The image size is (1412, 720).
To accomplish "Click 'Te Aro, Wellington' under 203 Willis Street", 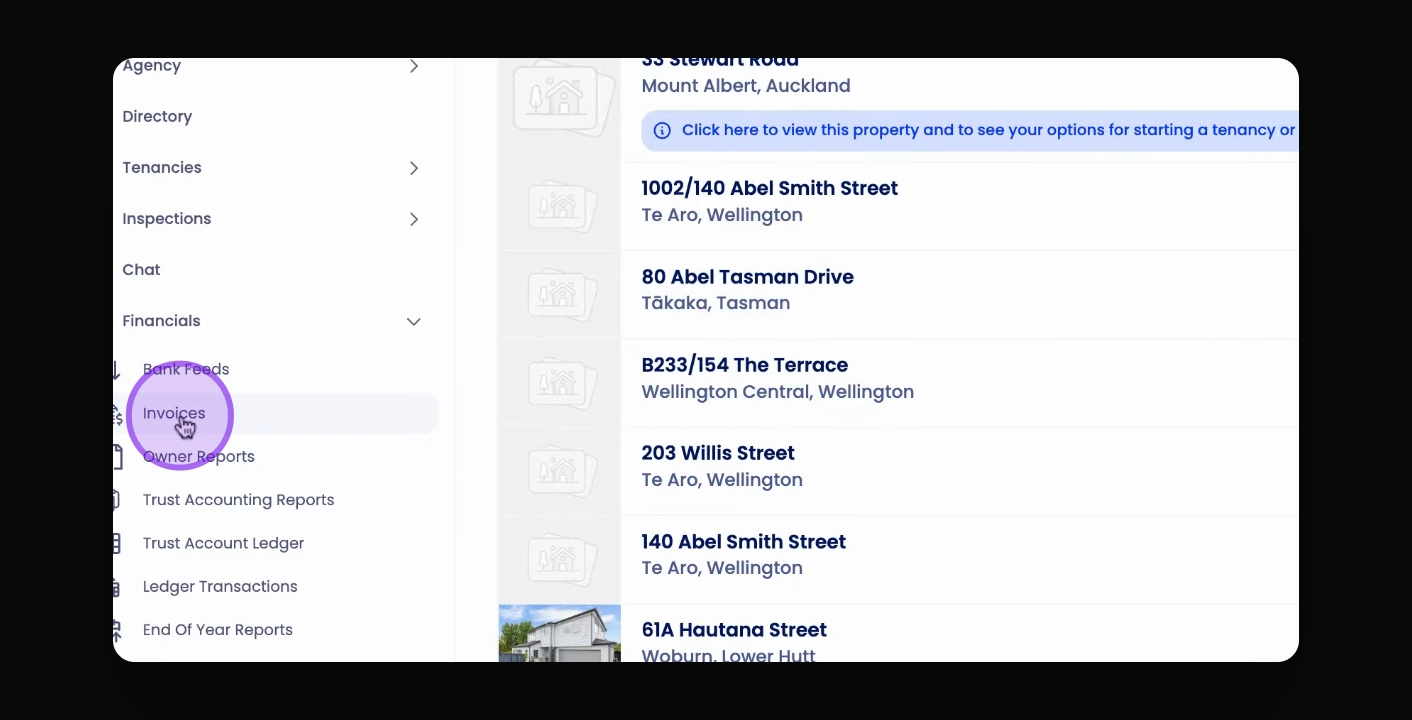I will 722,480.
